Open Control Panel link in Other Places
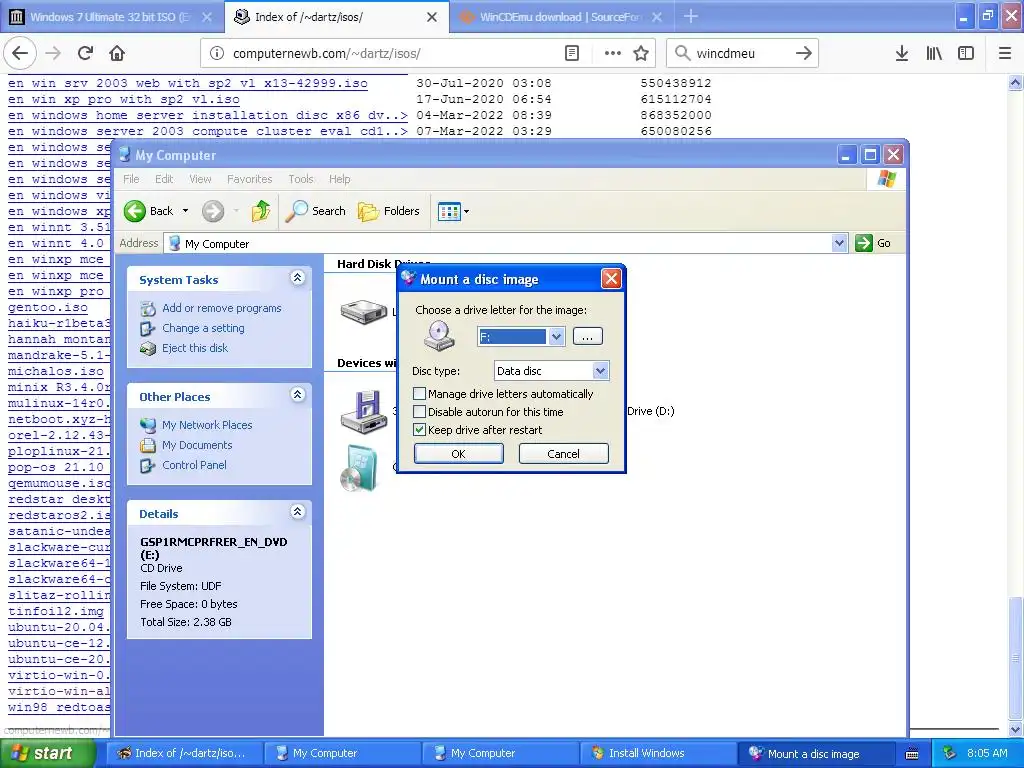 tap(194, 465)
